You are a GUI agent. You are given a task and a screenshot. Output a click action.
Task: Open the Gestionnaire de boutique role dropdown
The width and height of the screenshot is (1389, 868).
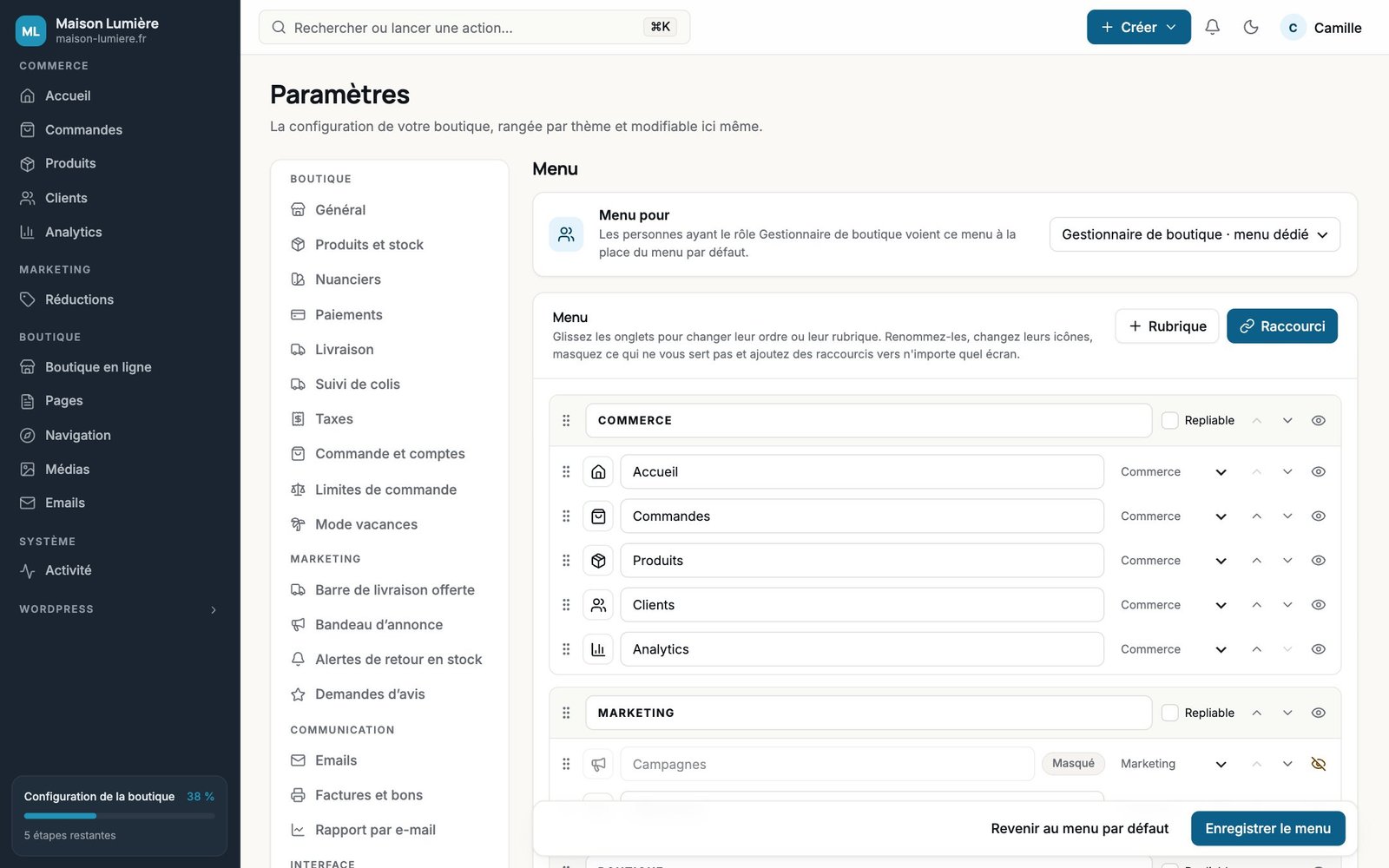[1195, 234]
